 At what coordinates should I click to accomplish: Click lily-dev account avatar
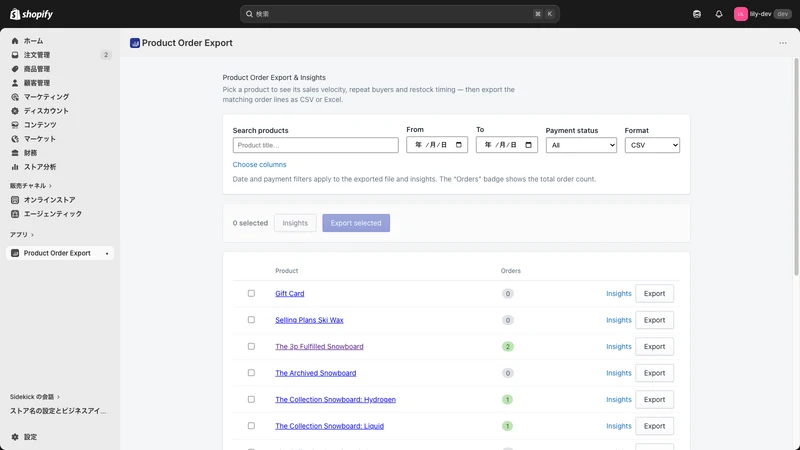740,14
